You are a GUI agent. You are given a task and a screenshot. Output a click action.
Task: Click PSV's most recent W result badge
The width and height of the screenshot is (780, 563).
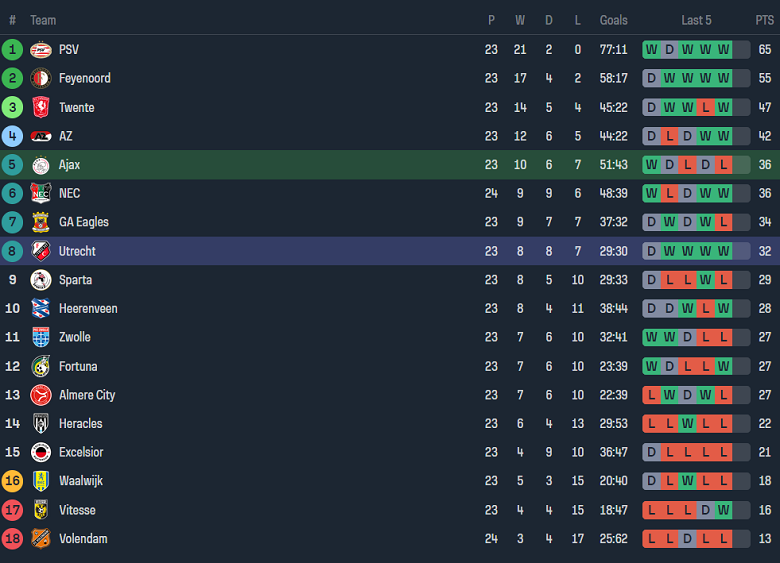pyautogui.click(x=723, y=49)
